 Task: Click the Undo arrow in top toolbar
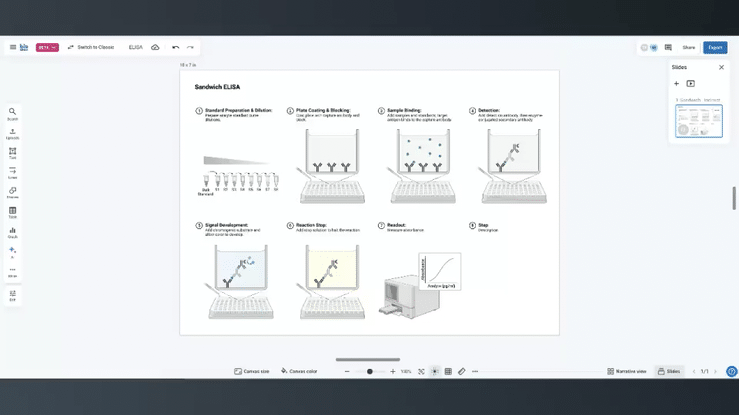[x=176, y=47]
